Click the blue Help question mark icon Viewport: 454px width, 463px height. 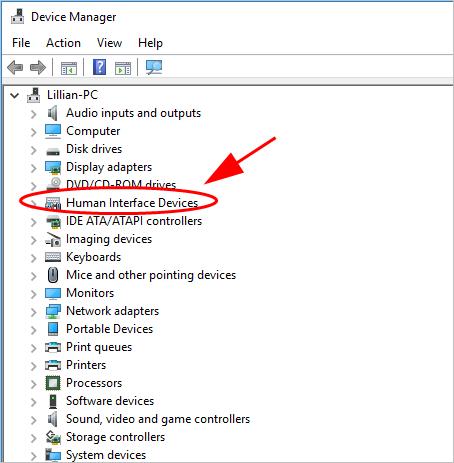tap(99, 67)
